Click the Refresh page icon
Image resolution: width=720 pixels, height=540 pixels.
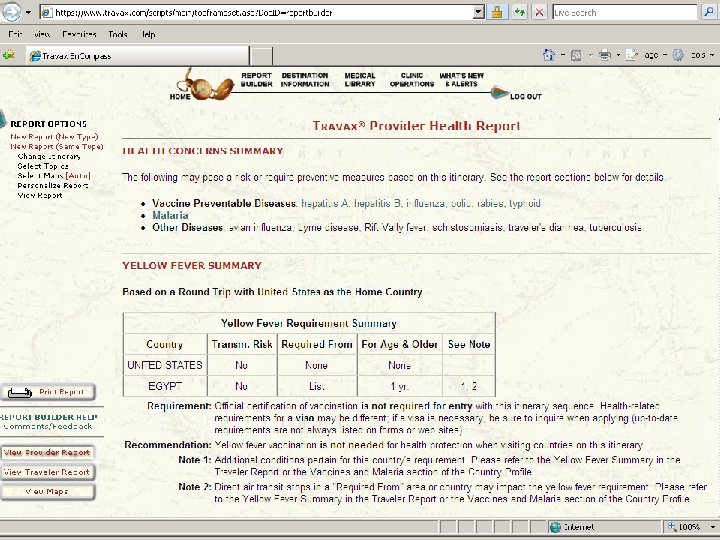pos(520,12)
